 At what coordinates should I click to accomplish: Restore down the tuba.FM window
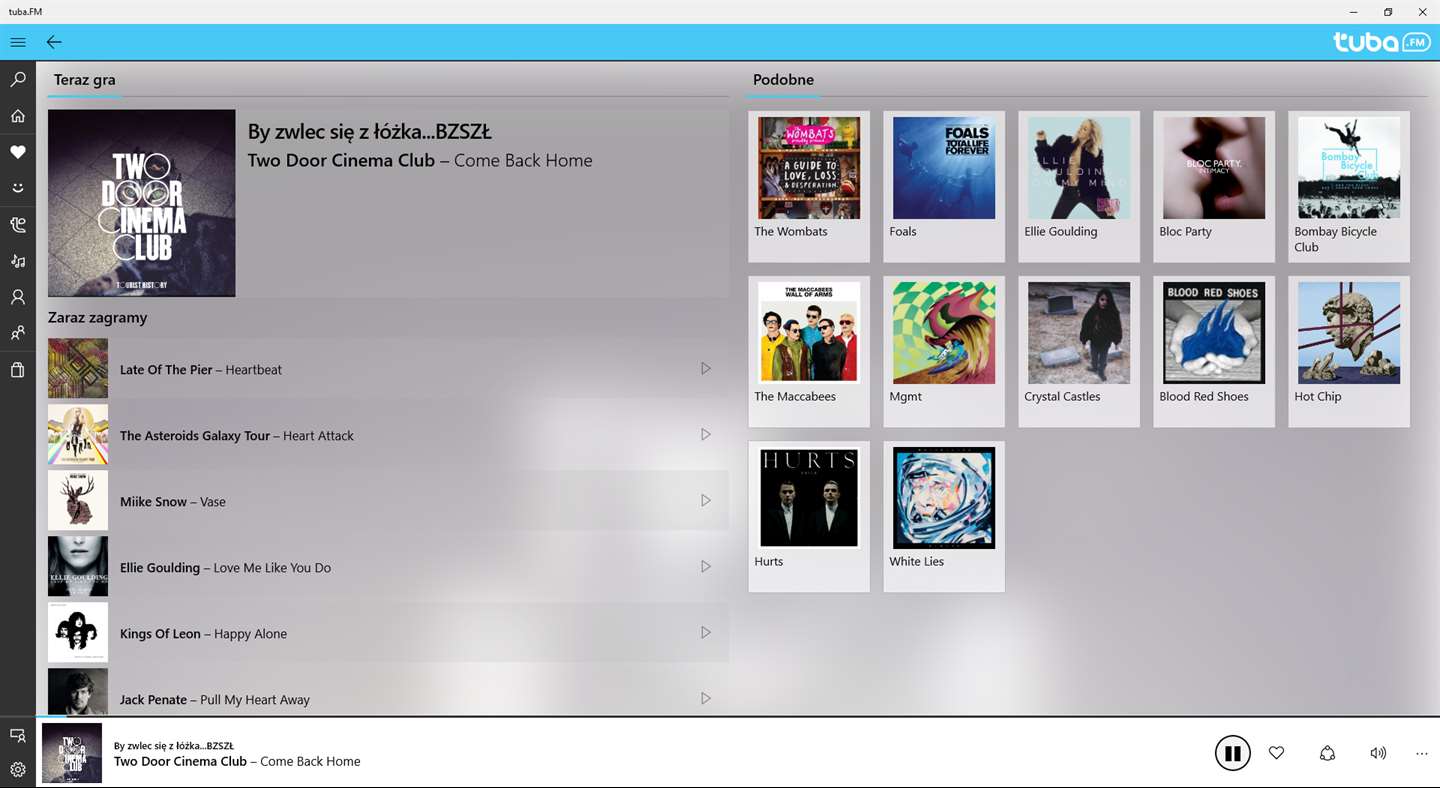click(x=1388, y=12)
